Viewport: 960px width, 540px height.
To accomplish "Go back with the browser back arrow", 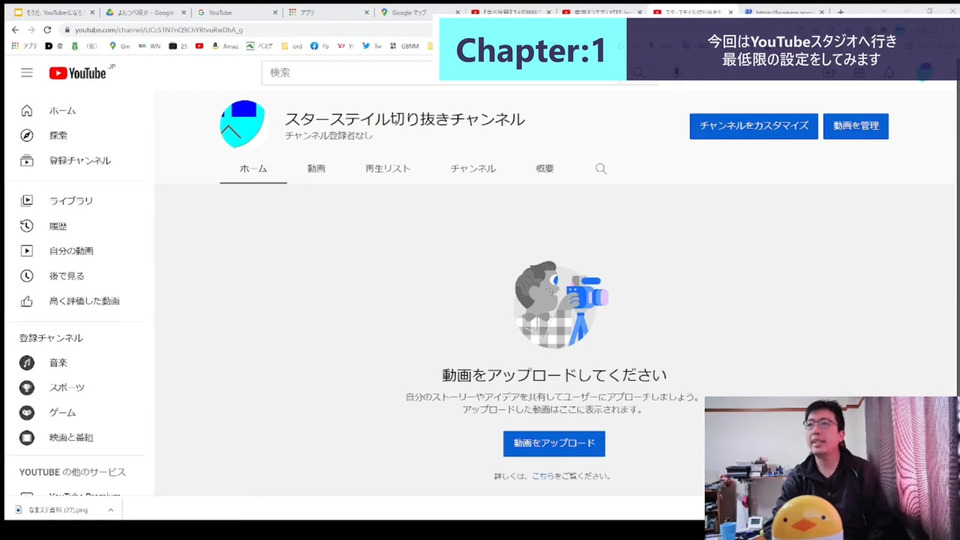I will pyautogui.click(x=15, y=29).
